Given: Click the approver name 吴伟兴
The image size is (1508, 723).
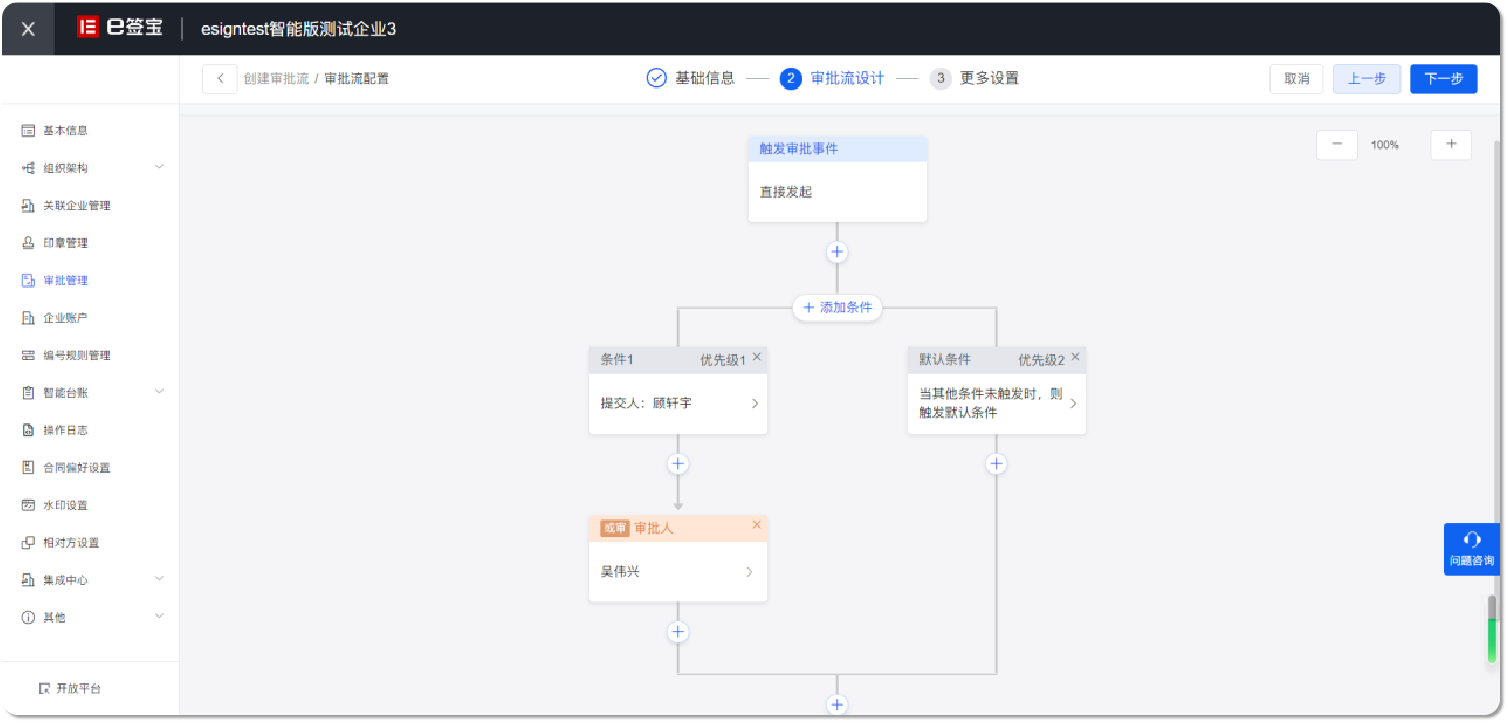Looking at the screenshot, I should coord(620,572).
